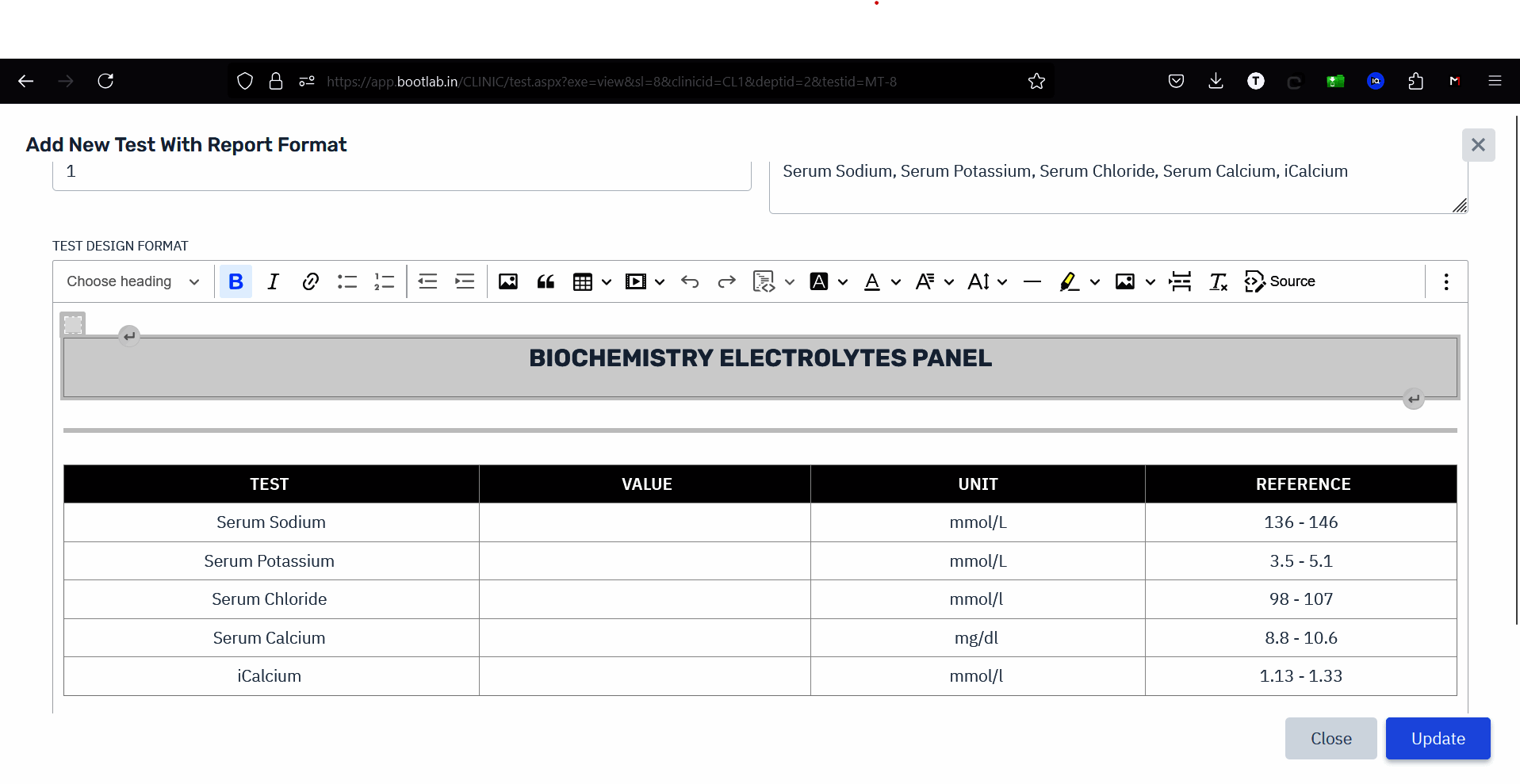The image size is (1520, 784).
Task: Undo the last editor change
Action: click(x=689, y=281)
